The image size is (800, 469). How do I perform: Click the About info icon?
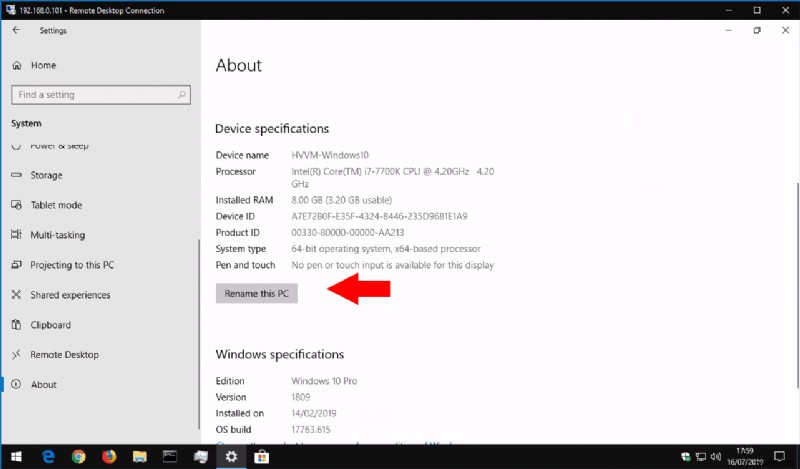16,384
